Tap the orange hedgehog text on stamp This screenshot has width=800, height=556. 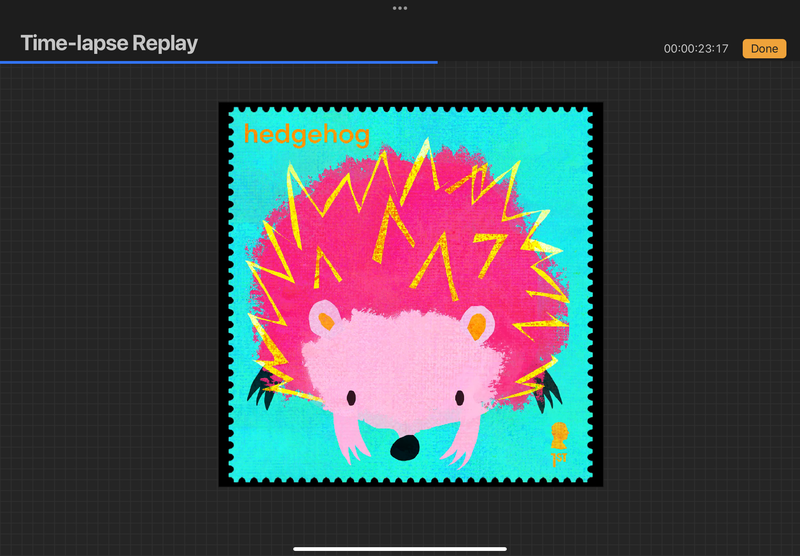(306, 135)
